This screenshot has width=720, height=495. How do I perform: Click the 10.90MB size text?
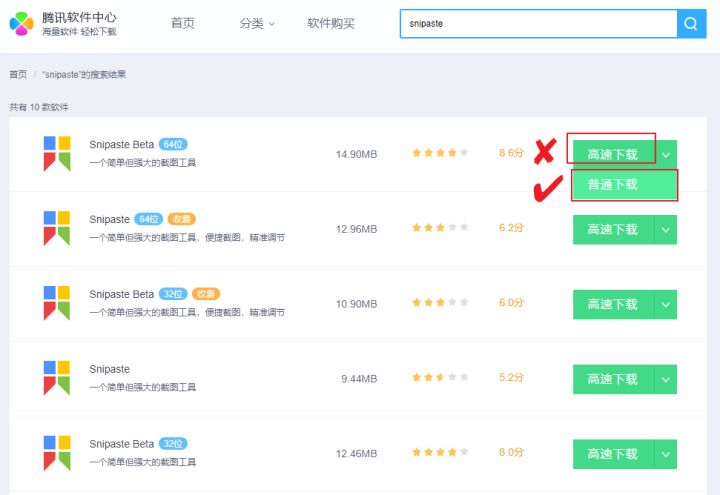coord(356,304)
